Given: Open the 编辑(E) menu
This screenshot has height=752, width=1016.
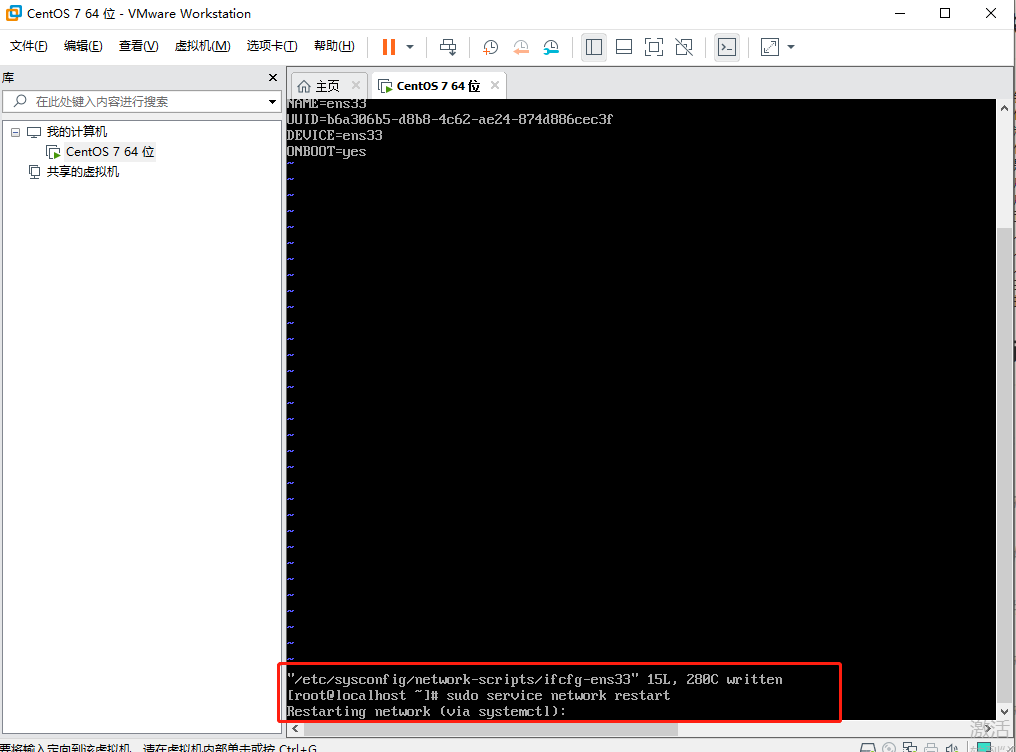Looking at the screenshot, I should tap(83, 46).
